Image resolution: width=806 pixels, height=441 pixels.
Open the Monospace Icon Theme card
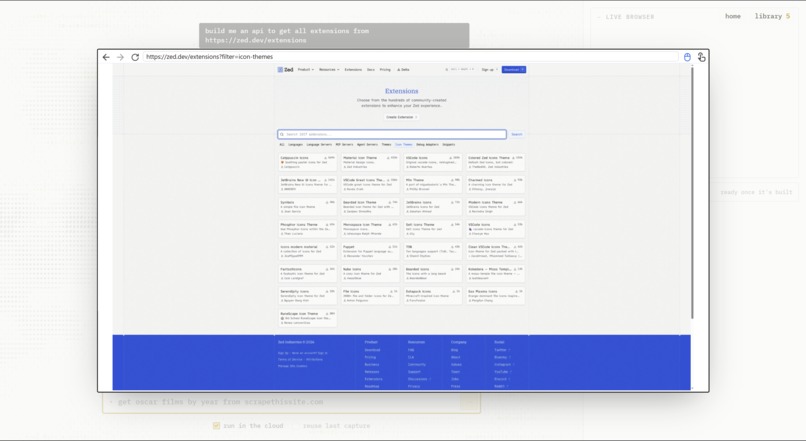click(370, 229)
